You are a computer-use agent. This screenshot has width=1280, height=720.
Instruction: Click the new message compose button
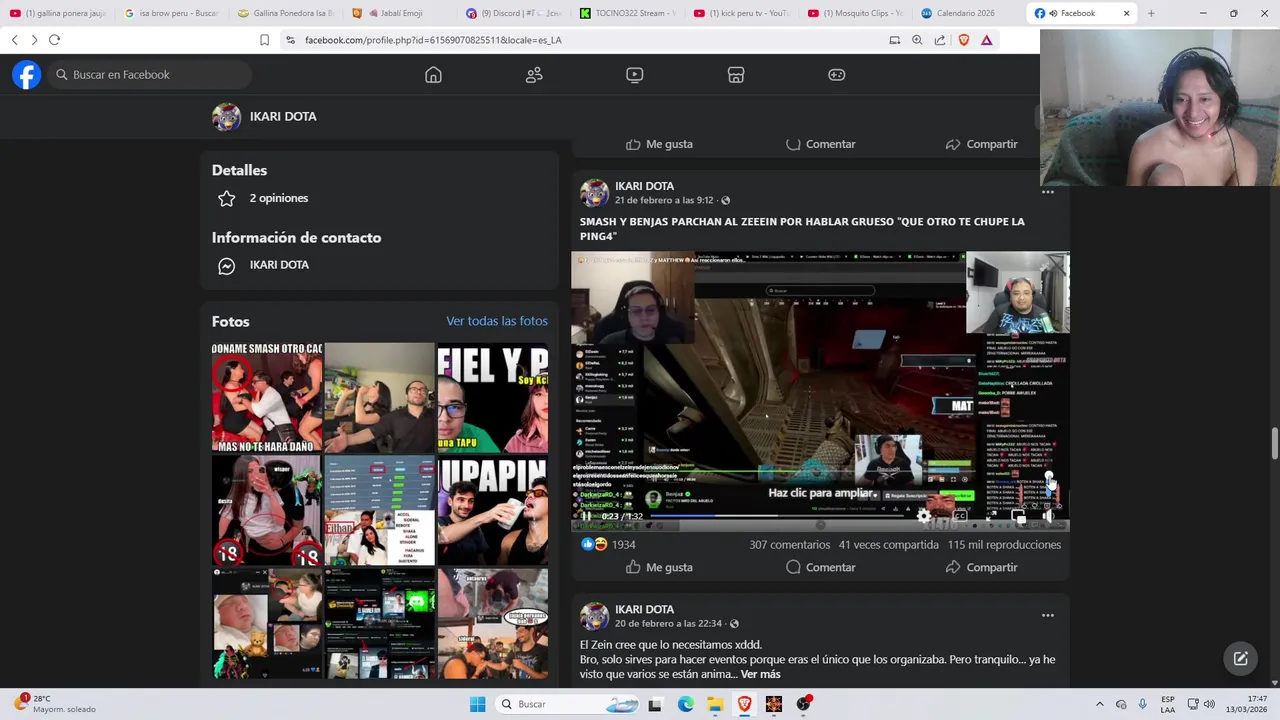point(1240,658)
